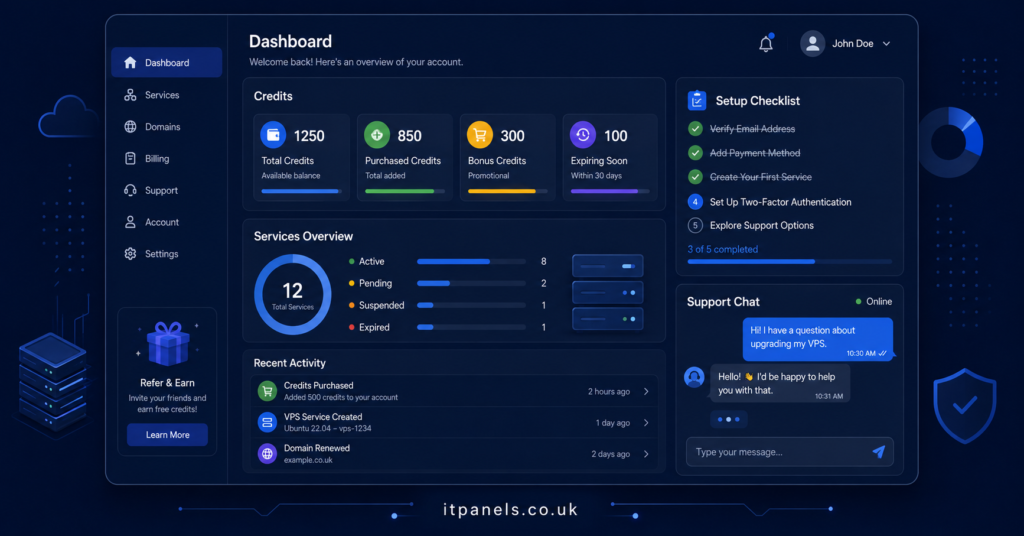Open Set Up Two-Factor Authentication item
The image size is (1024, 536).
point(780,202)
